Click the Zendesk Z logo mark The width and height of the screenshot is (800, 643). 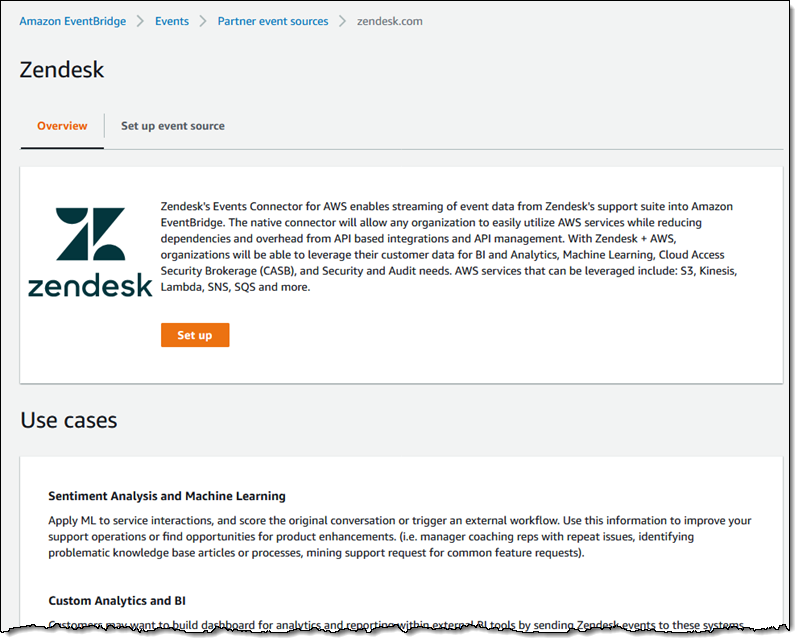(90, 235)
